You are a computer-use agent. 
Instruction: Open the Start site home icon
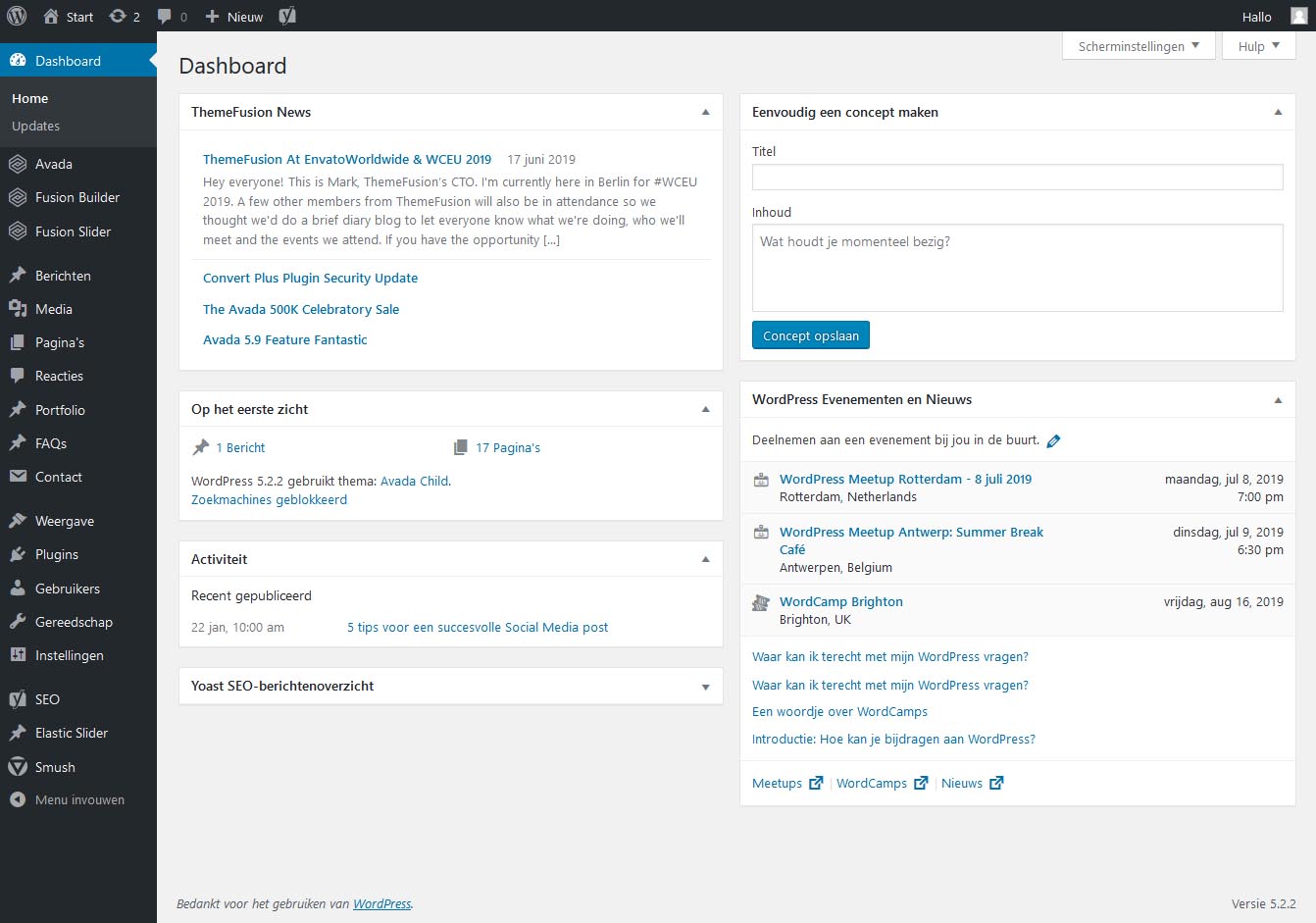[x=51, y=16]
